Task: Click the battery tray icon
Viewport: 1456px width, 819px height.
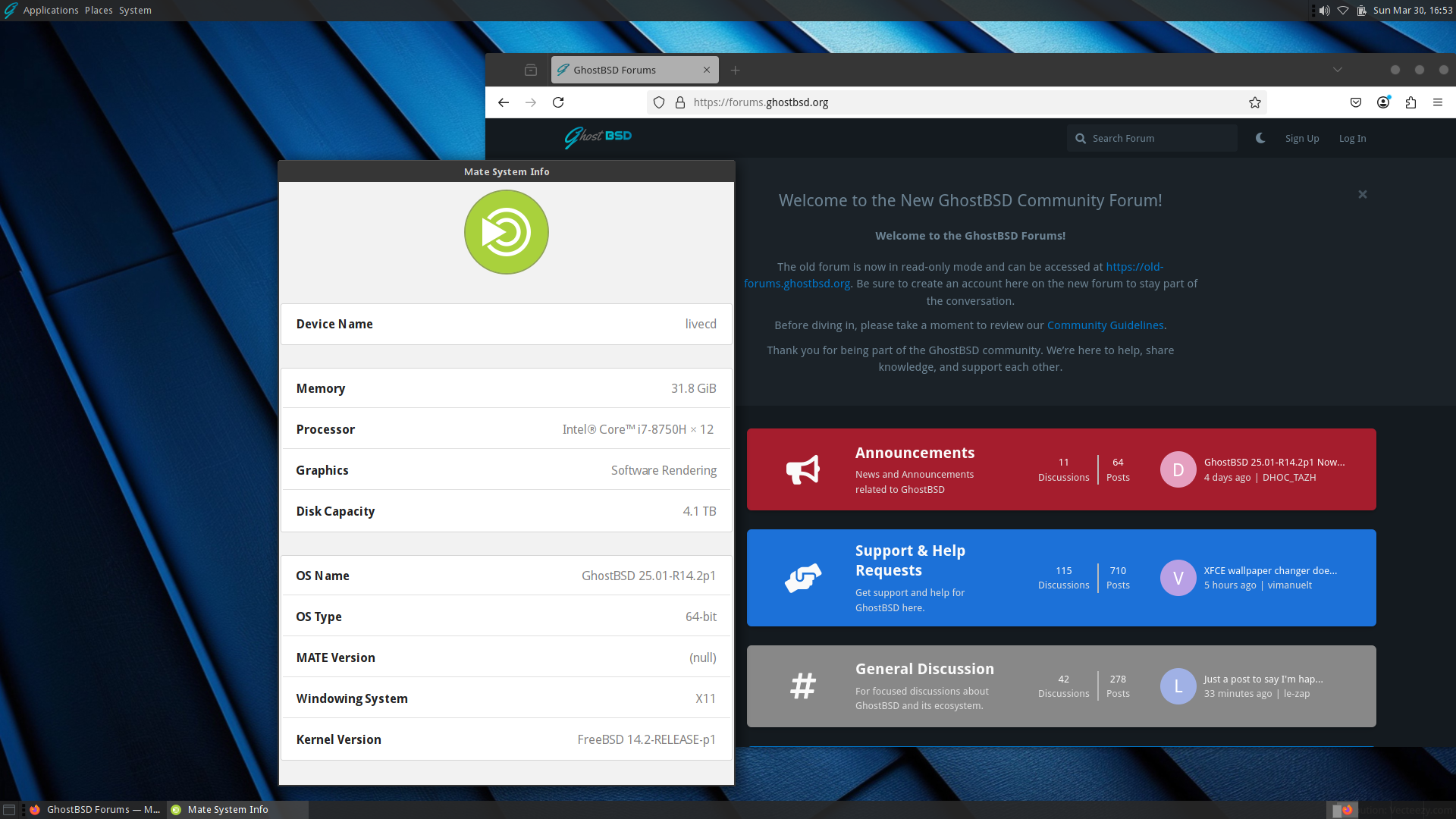Action: click(1362, 11)
